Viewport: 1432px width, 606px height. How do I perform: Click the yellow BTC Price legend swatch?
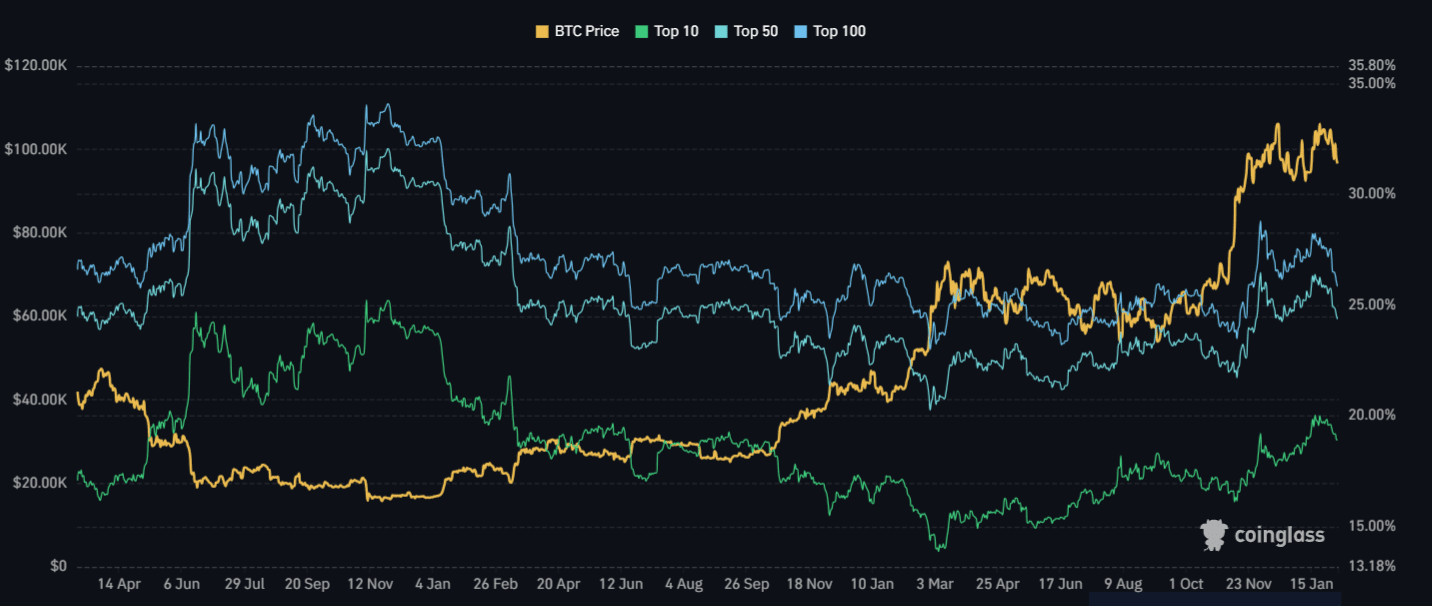[x=542, y=31]
